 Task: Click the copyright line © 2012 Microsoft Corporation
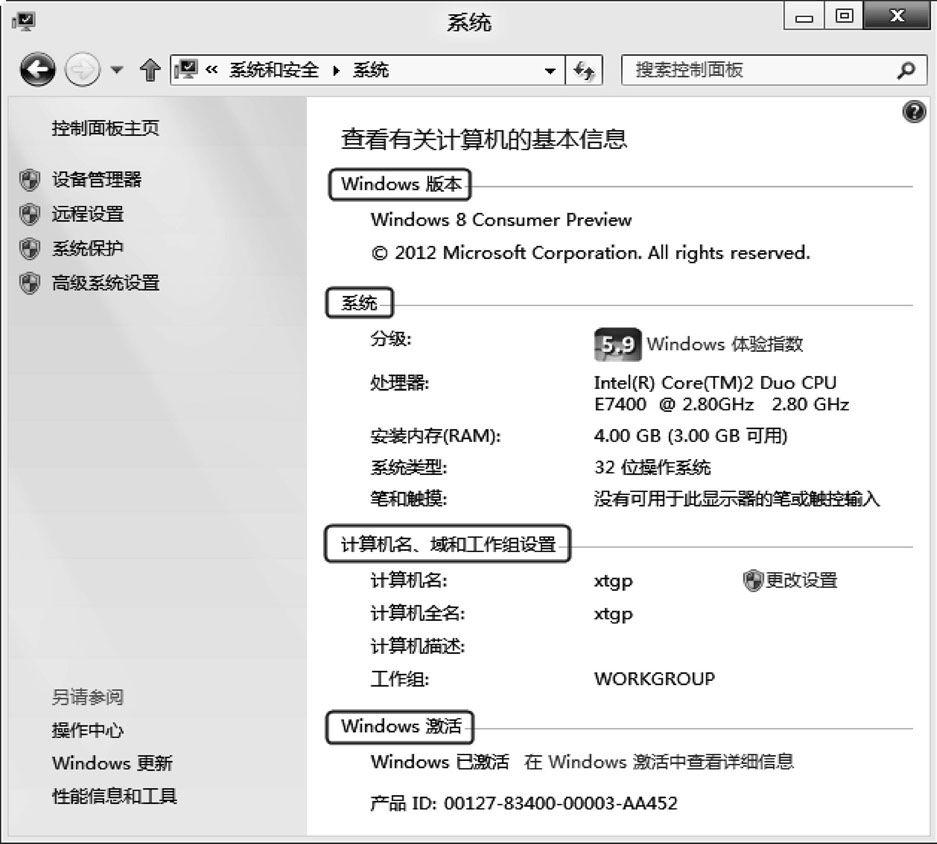tap(590, 253)
